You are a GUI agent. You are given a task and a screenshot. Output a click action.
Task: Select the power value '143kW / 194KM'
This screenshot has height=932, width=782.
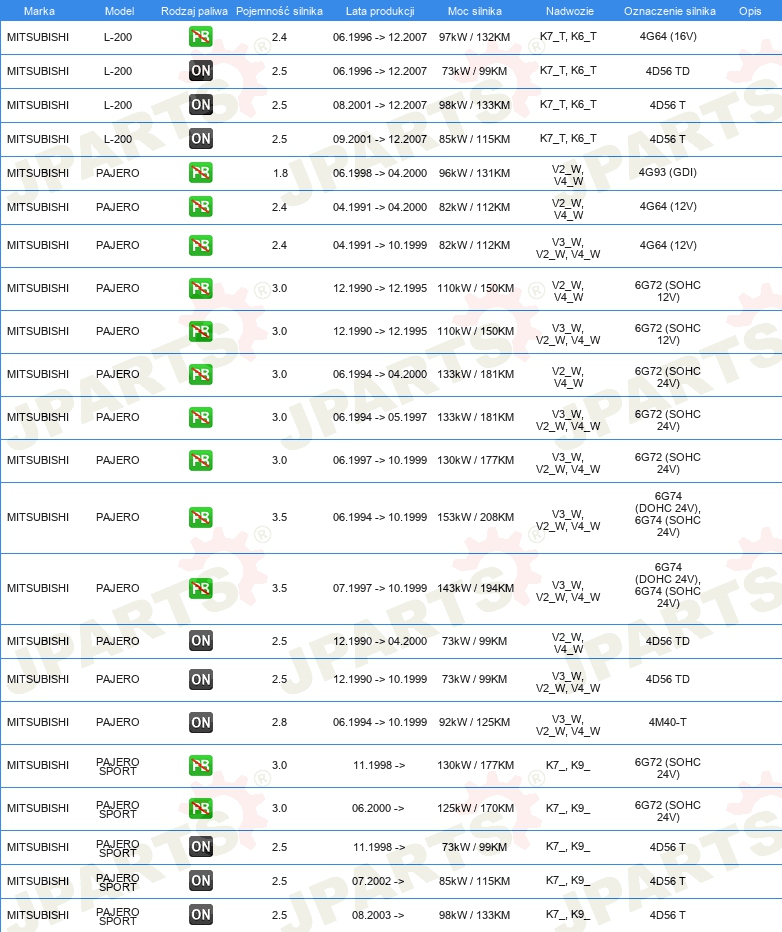pyautogui.click(x=475, y=588)
